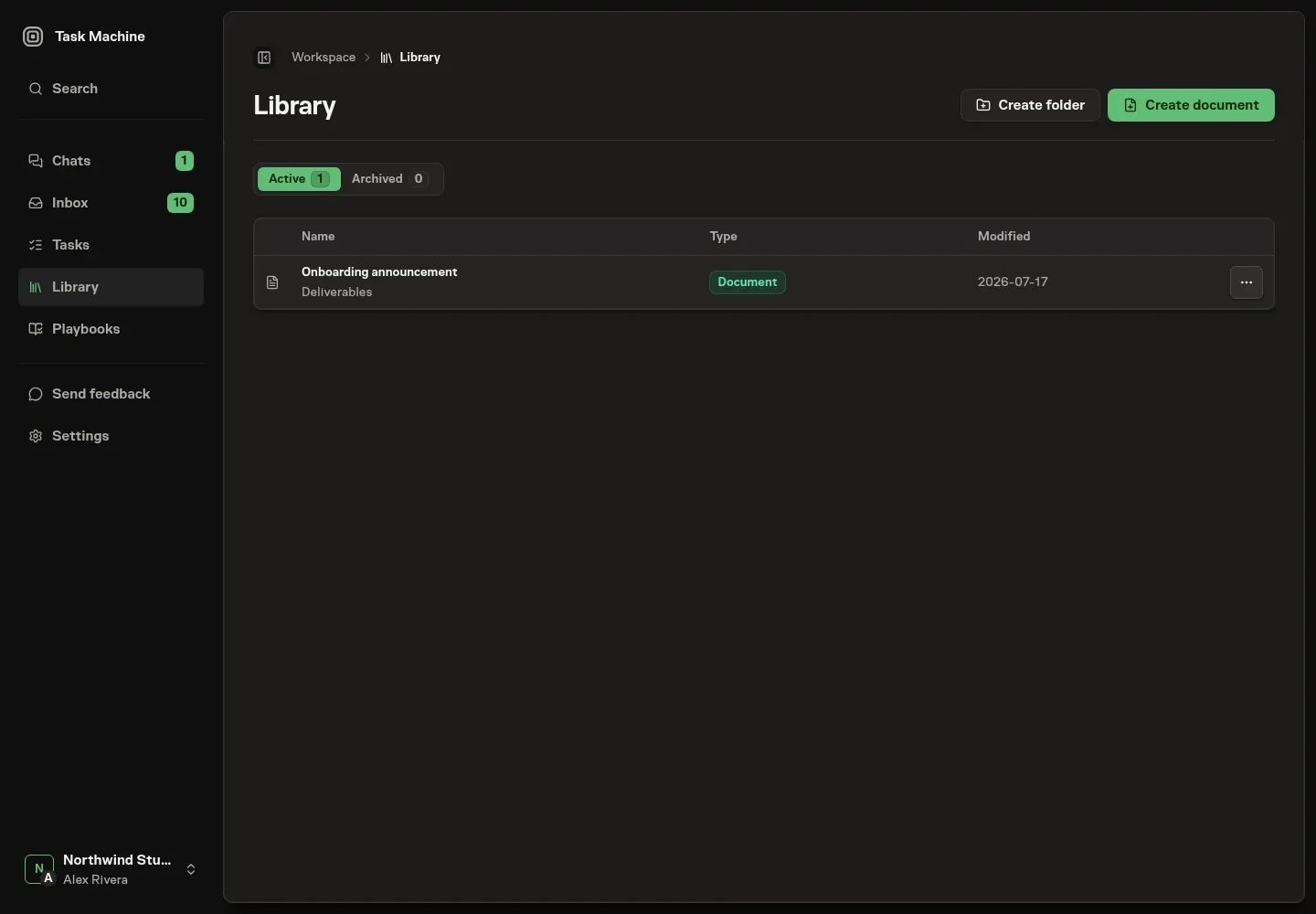Click the Send feedback link
Image resolution: width=1316 pixels, height=914 pixels.
(111, 394)
